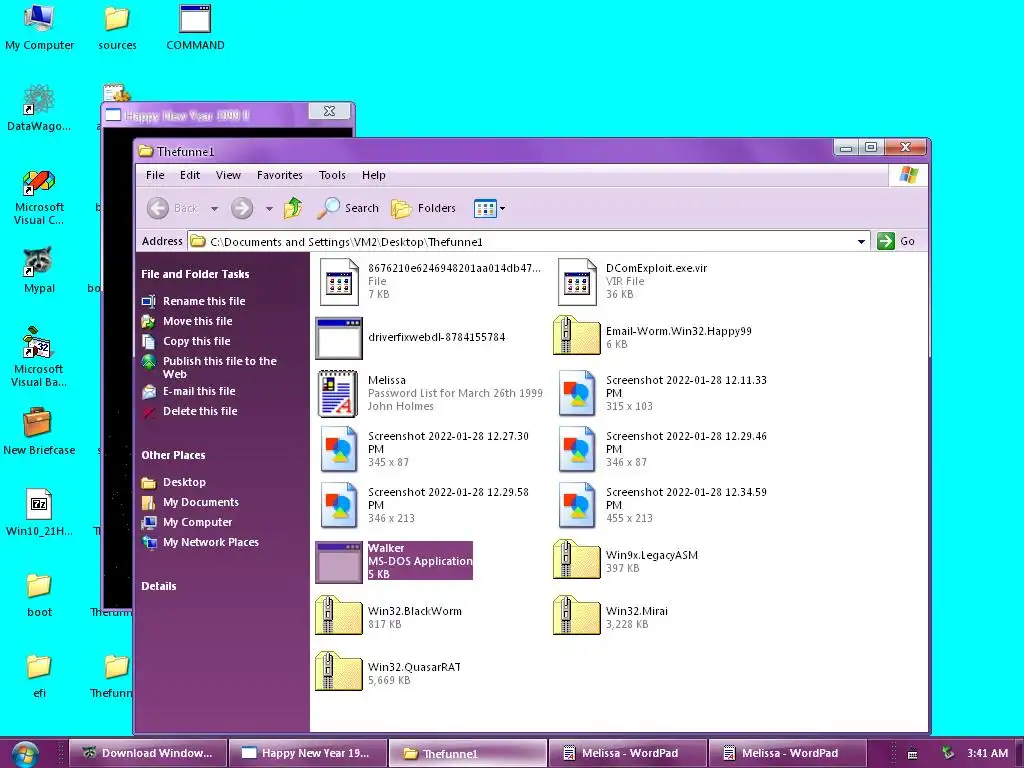Toggle the Folders pane button
Viewport: 1024px width, 768px height.
click(423, 208)
